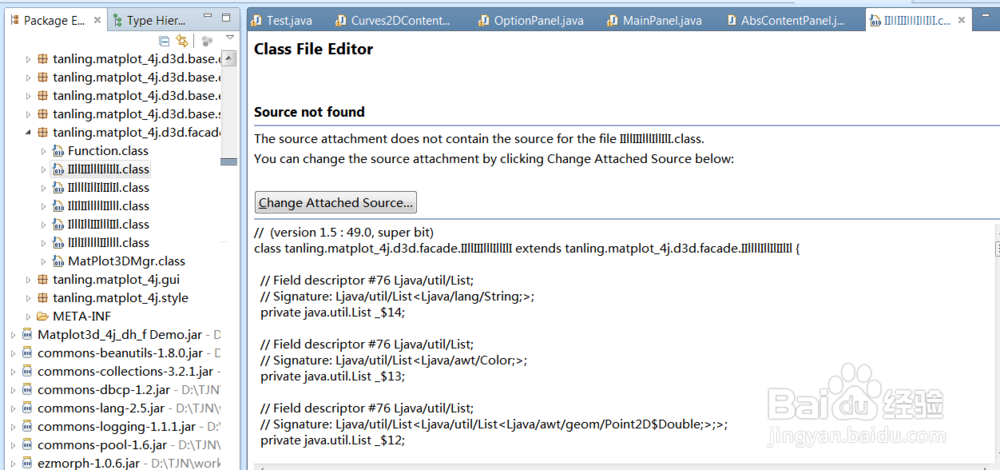Close the Package Explorer tab

click(97, 20)
